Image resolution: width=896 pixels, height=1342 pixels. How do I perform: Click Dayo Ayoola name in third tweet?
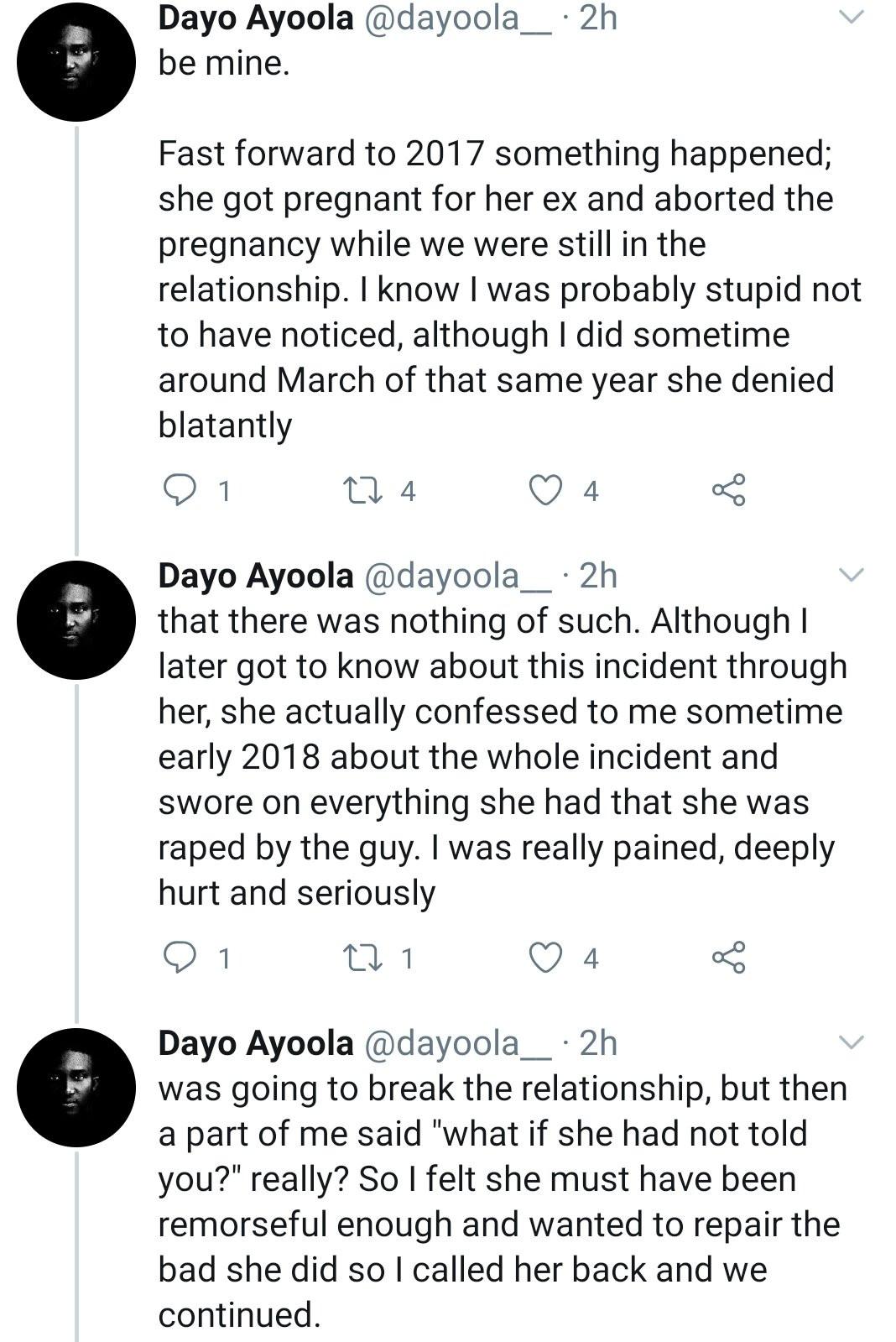256,1042
